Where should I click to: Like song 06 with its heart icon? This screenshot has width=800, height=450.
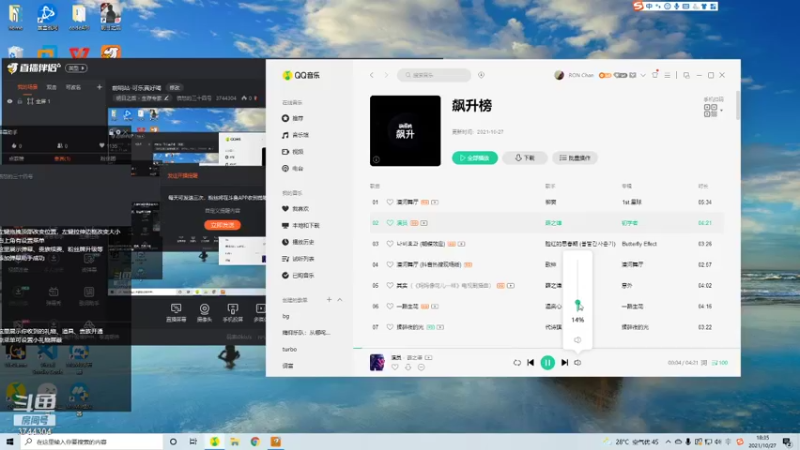(390, 307)
